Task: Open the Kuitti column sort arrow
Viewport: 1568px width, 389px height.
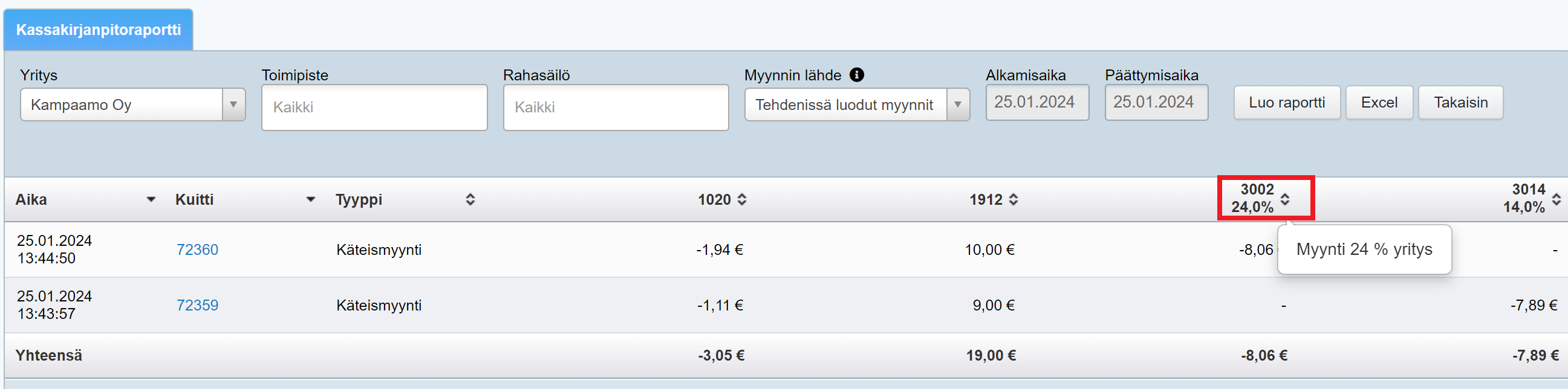Action: (310, 199)
